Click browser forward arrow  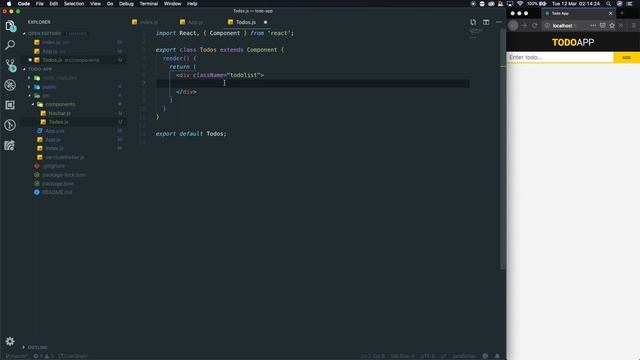tap(524, 25)
